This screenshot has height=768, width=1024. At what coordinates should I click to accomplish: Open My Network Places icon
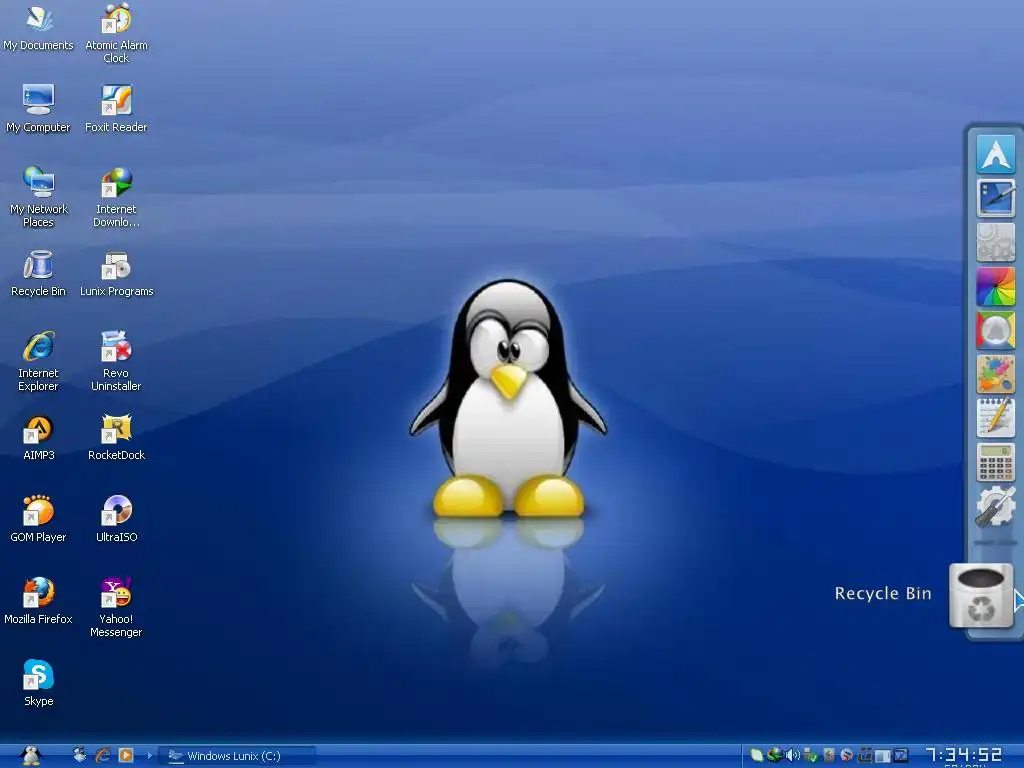click(39, 197)
